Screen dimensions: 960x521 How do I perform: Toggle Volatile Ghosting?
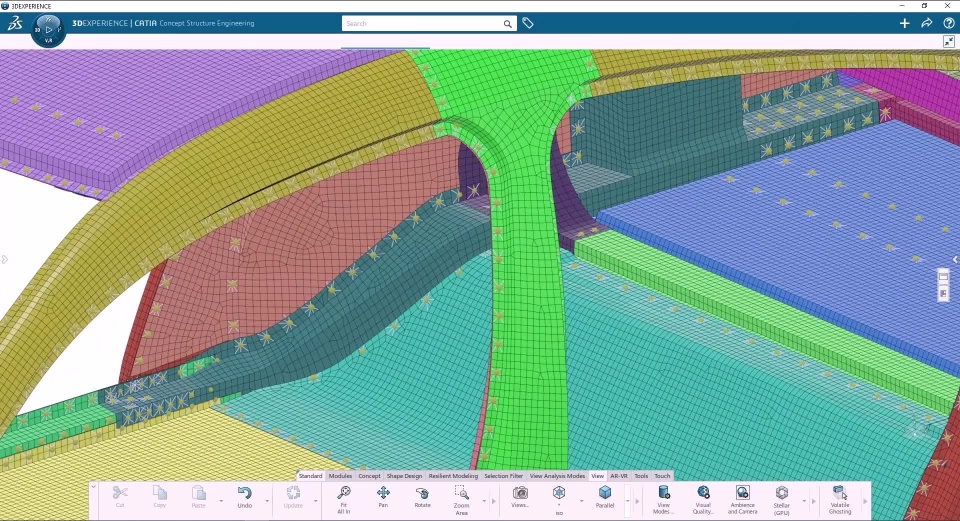coord(840,492)
